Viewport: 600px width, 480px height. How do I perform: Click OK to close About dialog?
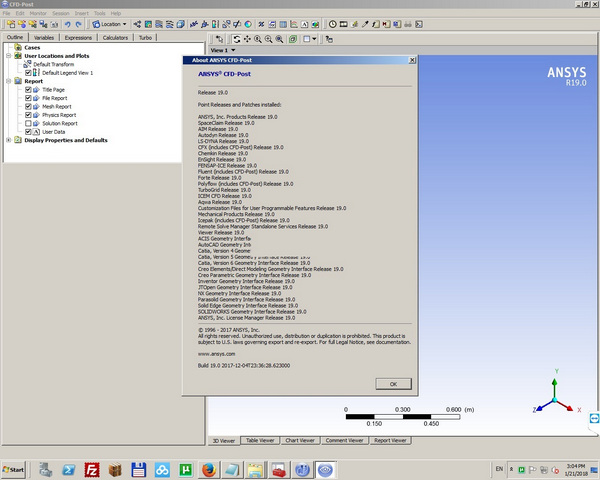point(393,383)
